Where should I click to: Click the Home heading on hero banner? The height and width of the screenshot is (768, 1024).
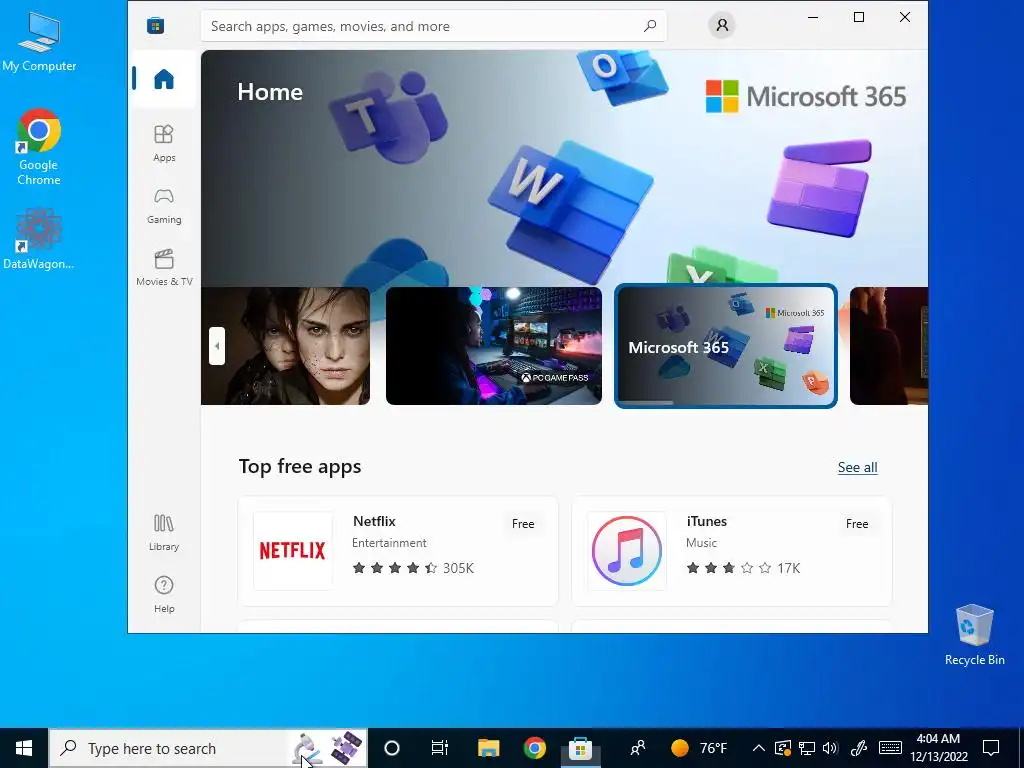[270, 92]
